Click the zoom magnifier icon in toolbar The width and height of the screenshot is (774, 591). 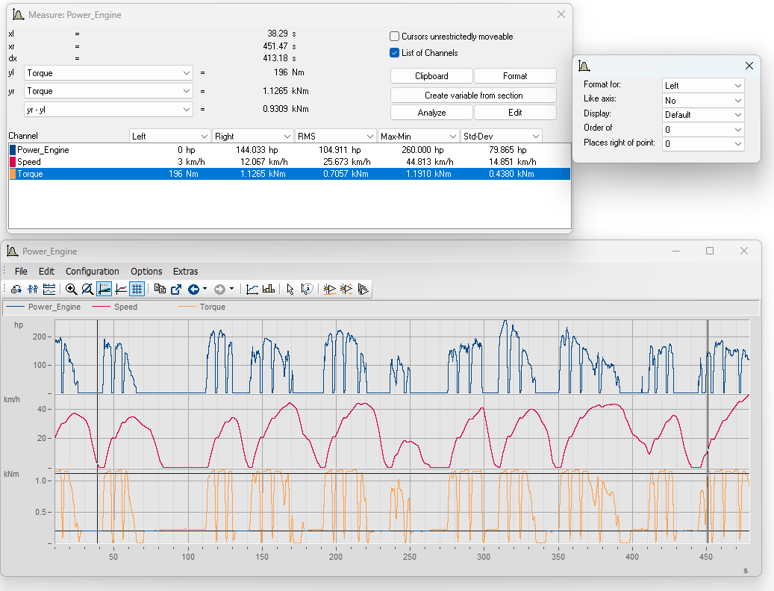[71, 289]
